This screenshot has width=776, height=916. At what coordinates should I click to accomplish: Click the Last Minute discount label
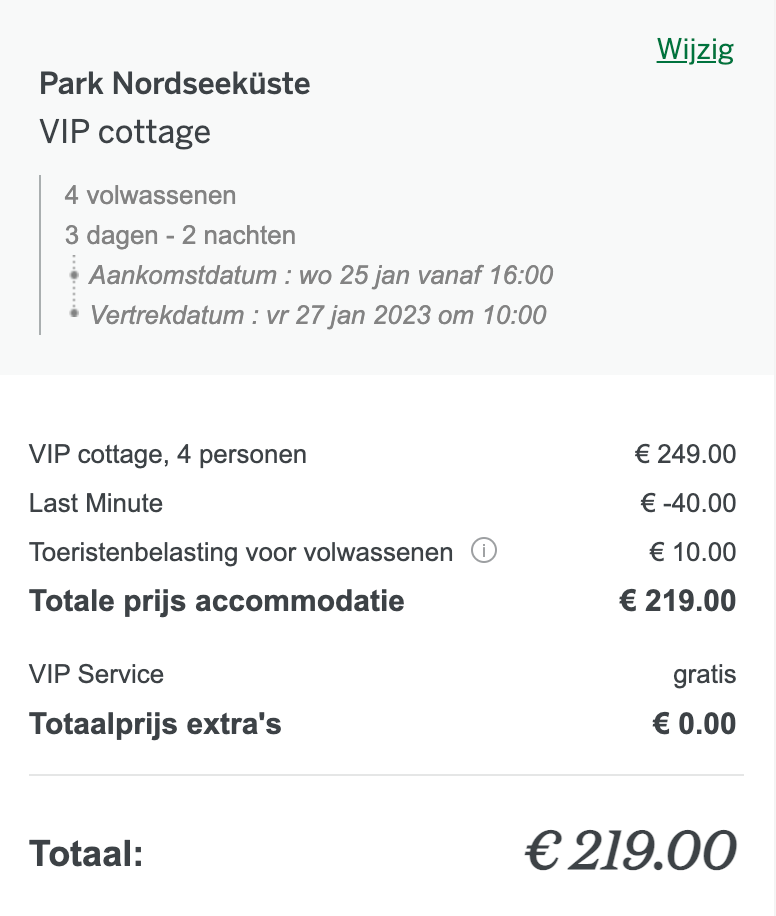tap(96, 503)
